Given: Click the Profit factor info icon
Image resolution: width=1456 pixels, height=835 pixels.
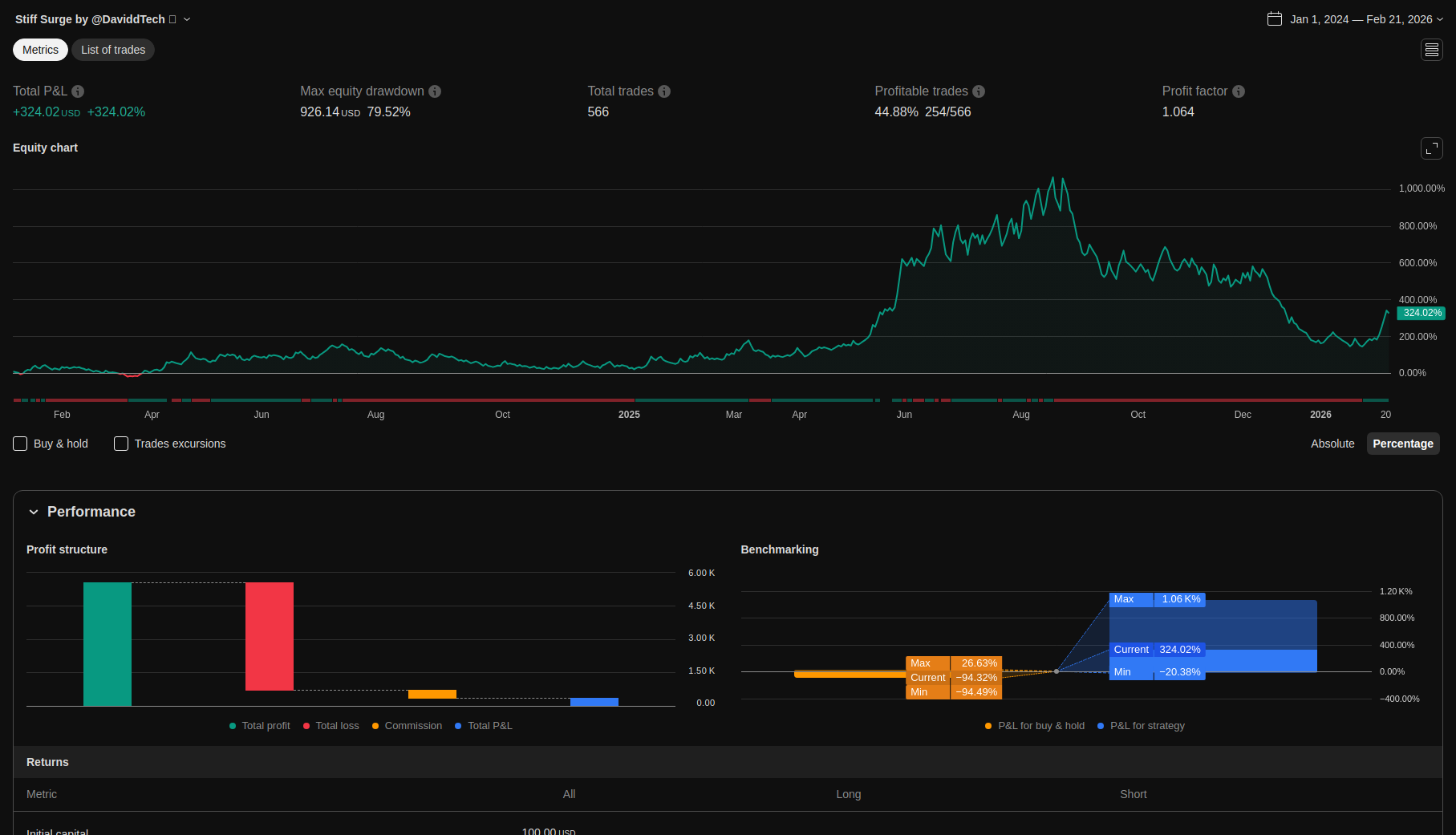Looking at the screenshot, I should tap(1239, 91).
